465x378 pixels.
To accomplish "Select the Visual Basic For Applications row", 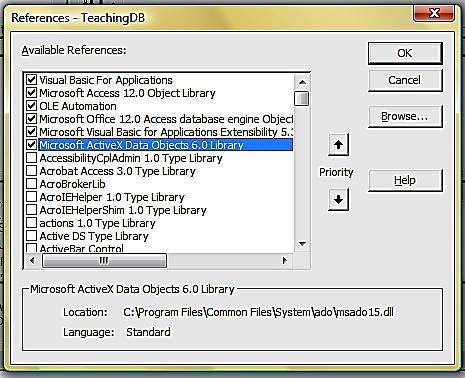I will [x=106, y=80].
